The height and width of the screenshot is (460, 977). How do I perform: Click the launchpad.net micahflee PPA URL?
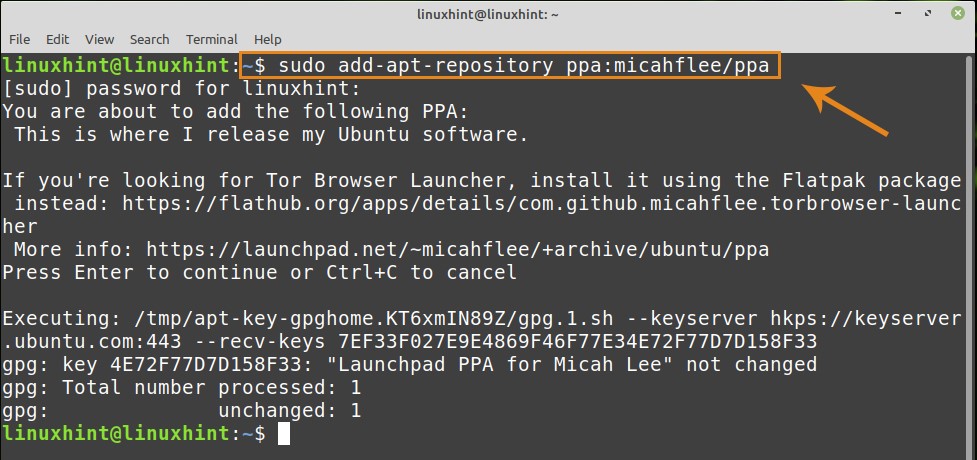click(460, 249)
